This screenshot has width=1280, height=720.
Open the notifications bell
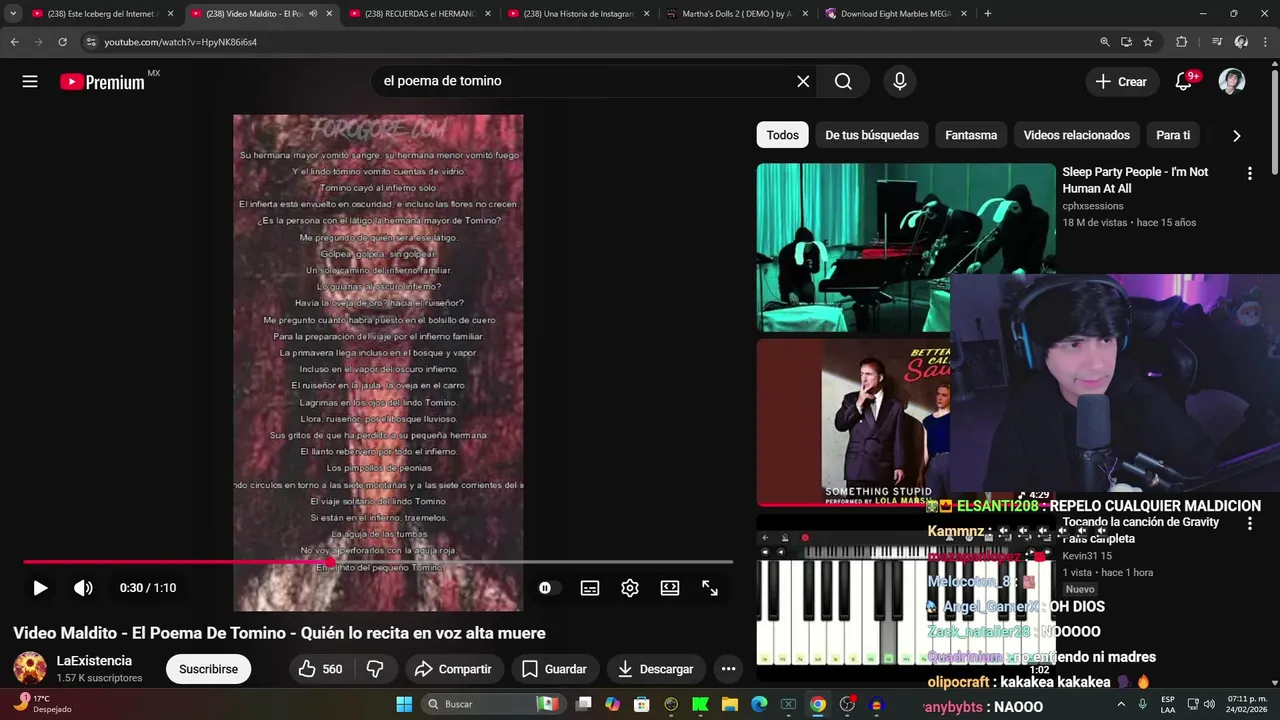point(1184,82)
